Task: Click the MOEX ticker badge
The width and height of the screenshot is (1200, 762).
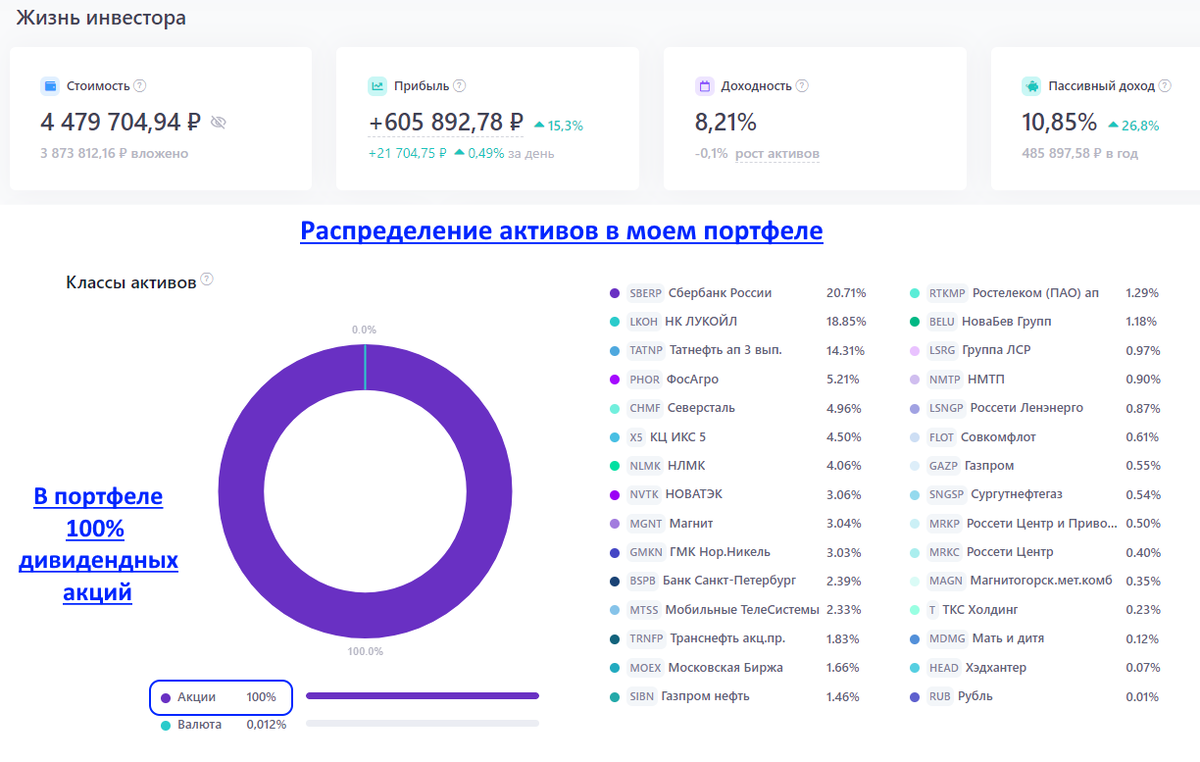Action: click(645, 668)
